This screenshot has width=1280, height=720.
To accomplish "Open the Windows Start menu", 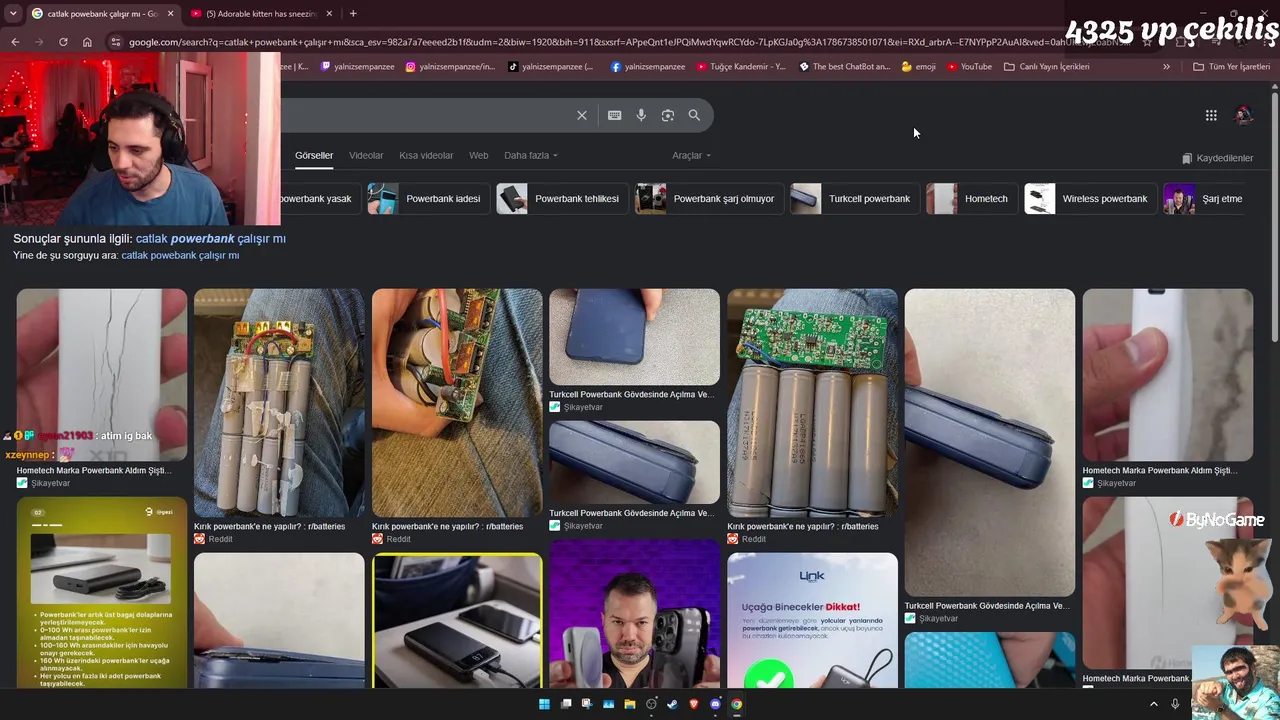I will point(544,704).
